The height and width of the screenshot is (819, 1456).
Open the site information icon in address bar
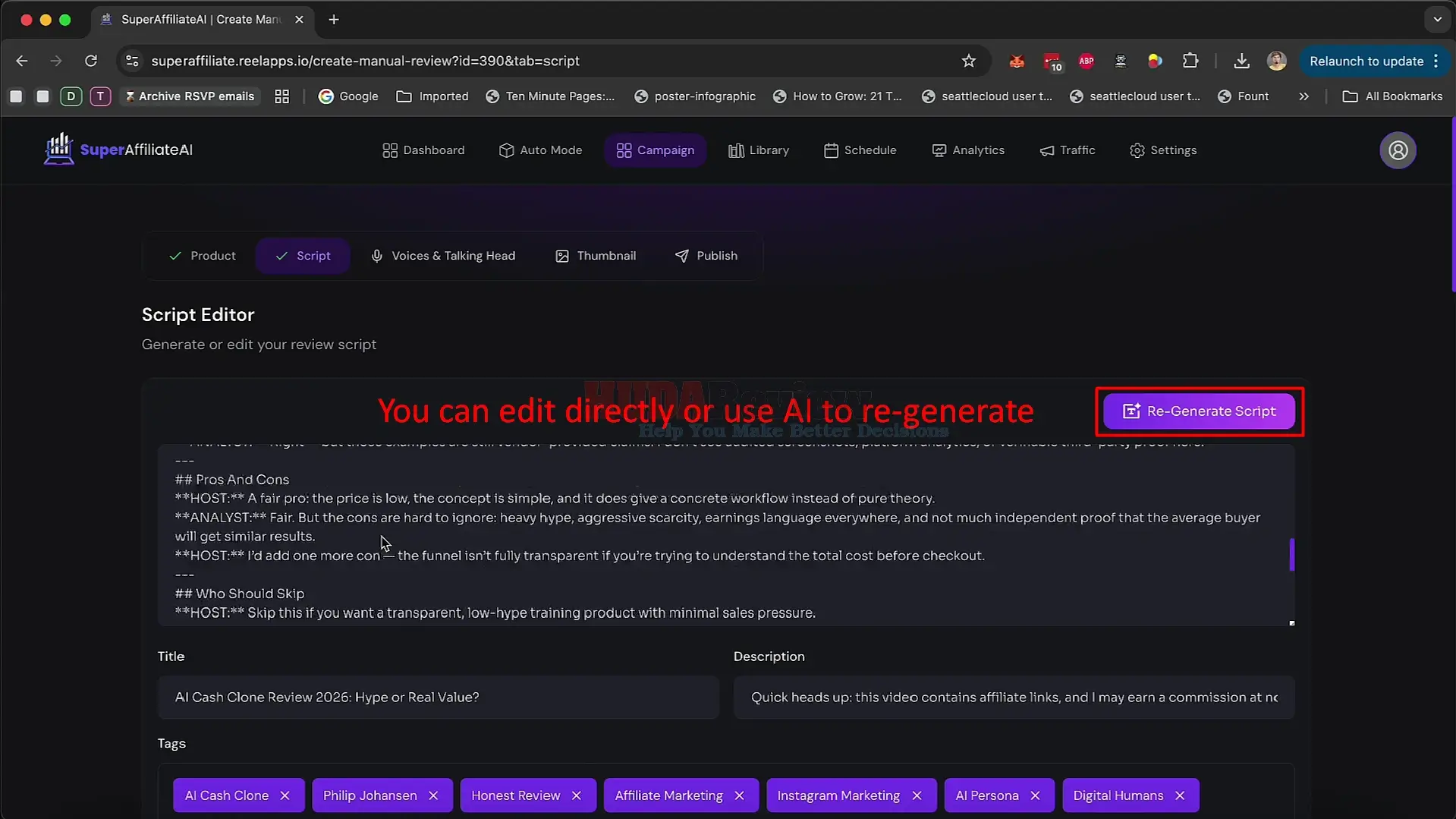pos(132,61)
